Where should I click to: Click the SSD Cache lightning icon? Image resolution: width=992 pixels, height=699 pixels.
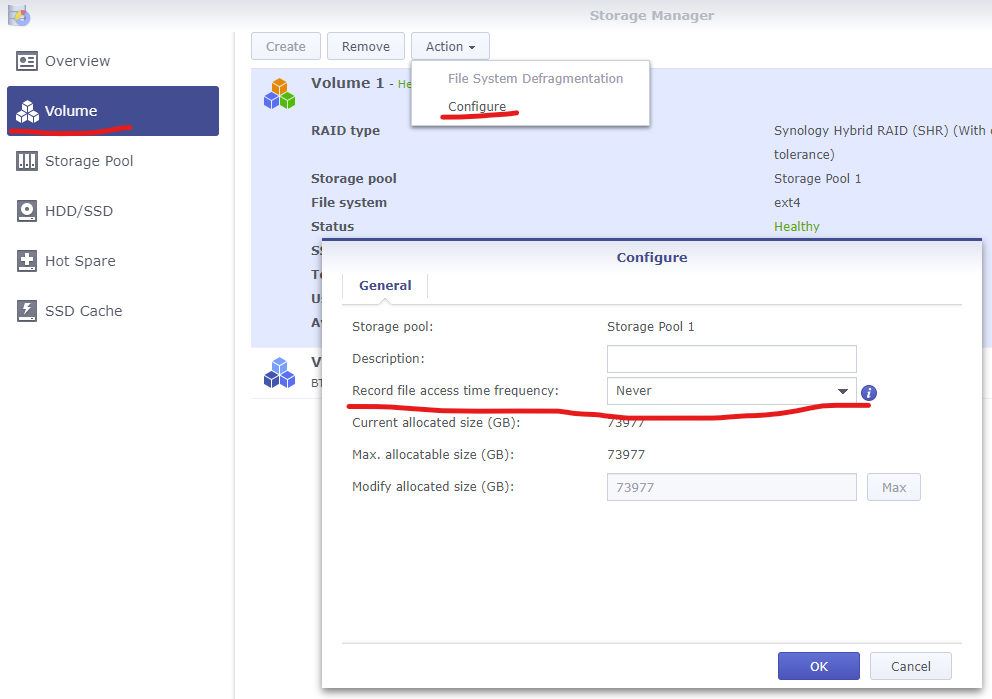click(27, 311)
